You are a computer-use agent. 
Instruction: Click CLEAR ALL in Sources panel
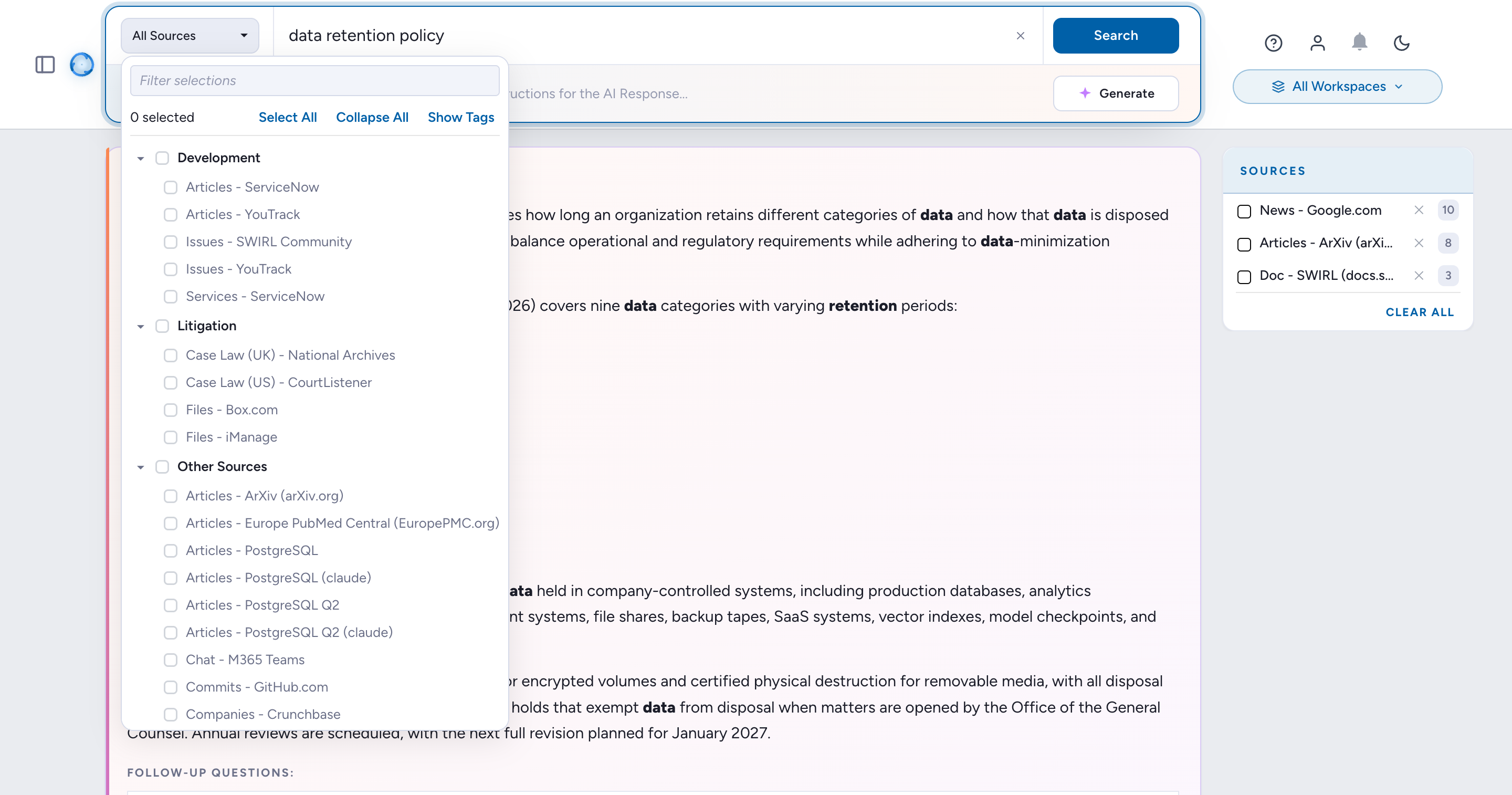(1420, 312)
